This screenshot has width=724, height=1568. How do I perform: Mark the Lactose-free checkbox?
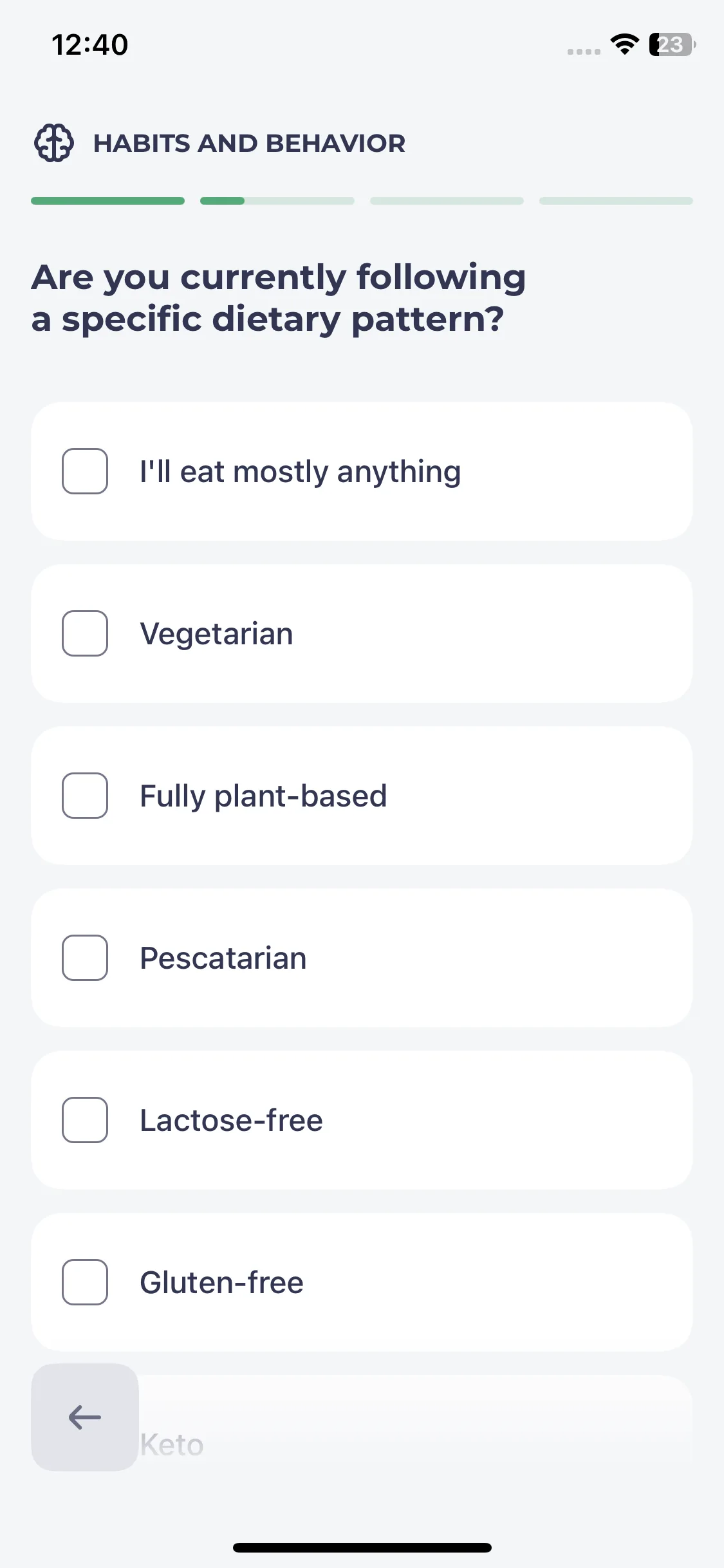click(85, 1120)
